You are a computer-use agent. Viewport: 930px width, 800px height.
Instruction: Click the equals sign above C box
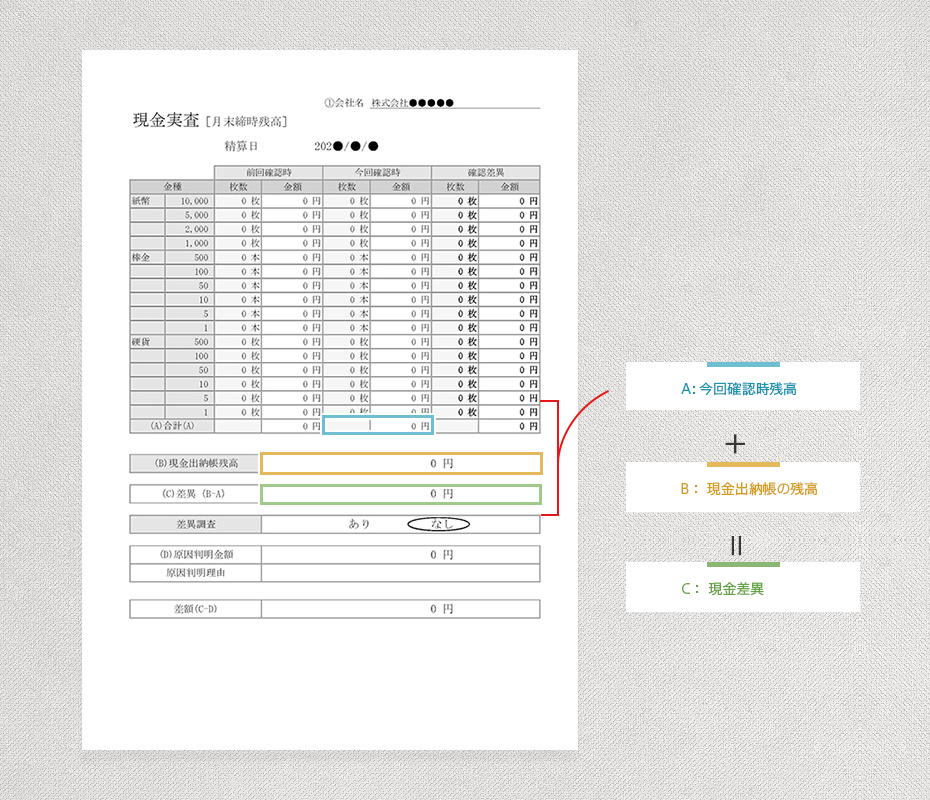pos(736,545)
